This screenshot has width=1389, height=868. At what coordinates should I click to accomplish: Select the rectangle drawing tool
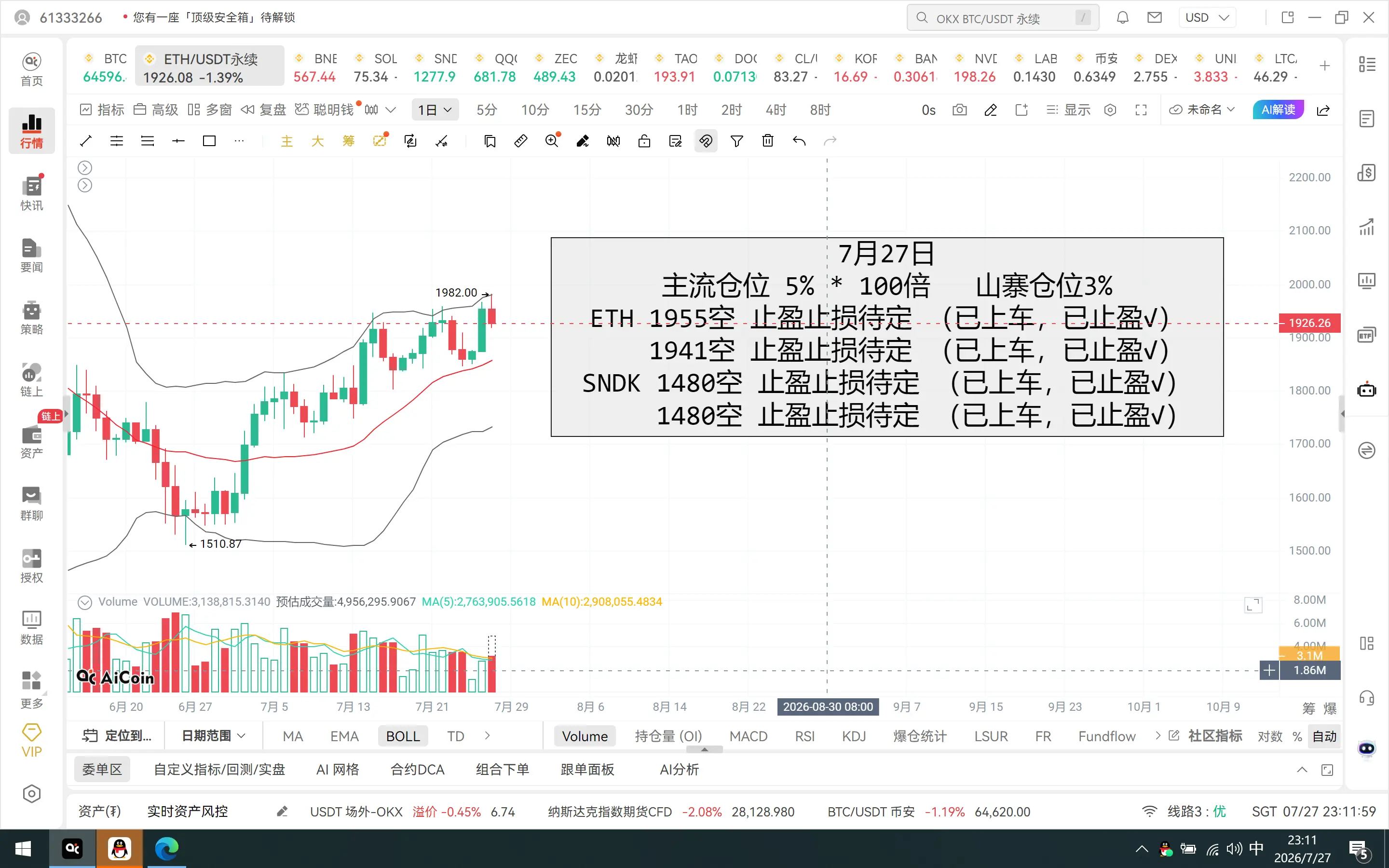pyautogui.click(x=209, y=141)
